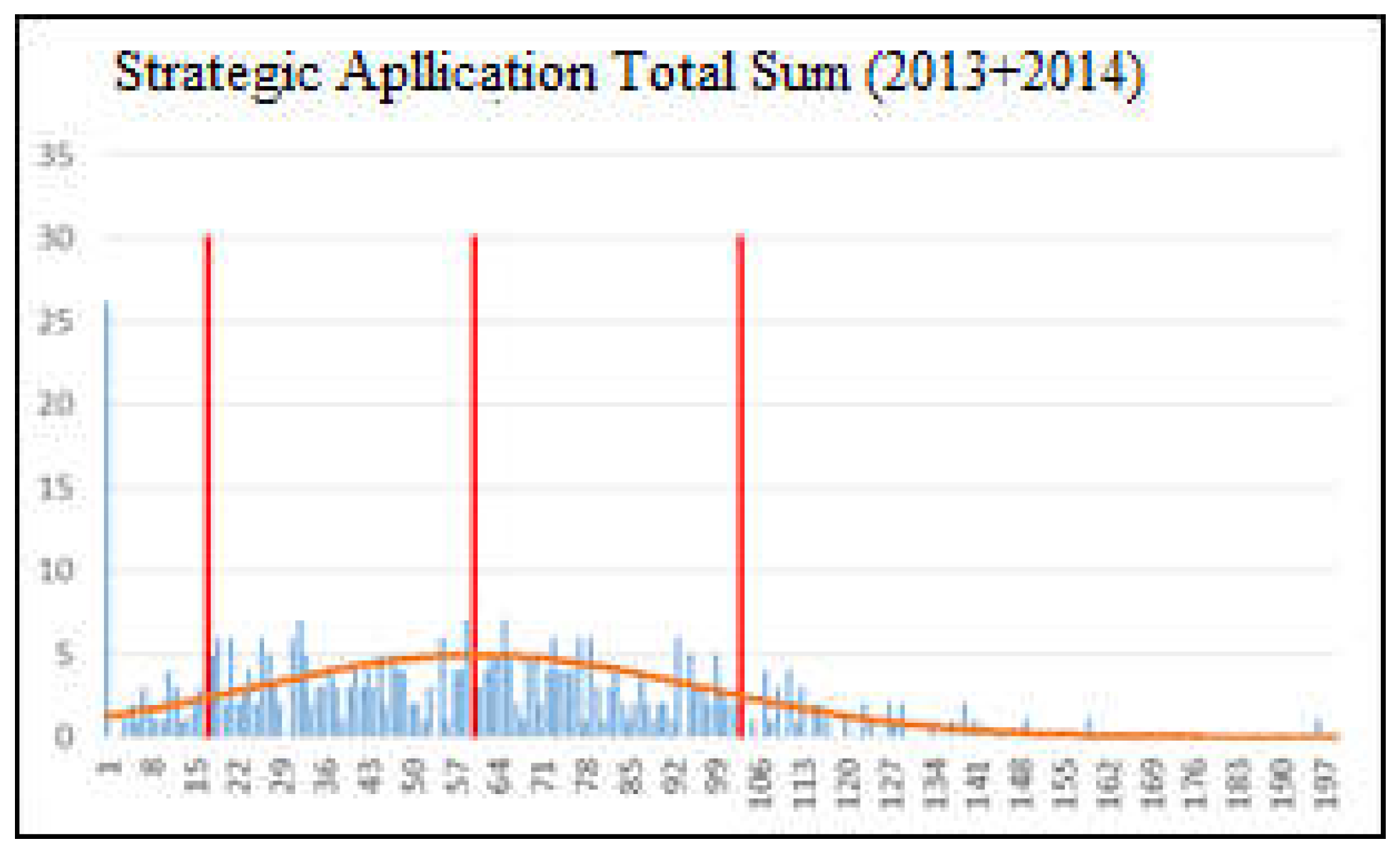Click the leftmost red vertical line
The image size is (1400, 856).
pyautogui.click(x=208, y=463)
